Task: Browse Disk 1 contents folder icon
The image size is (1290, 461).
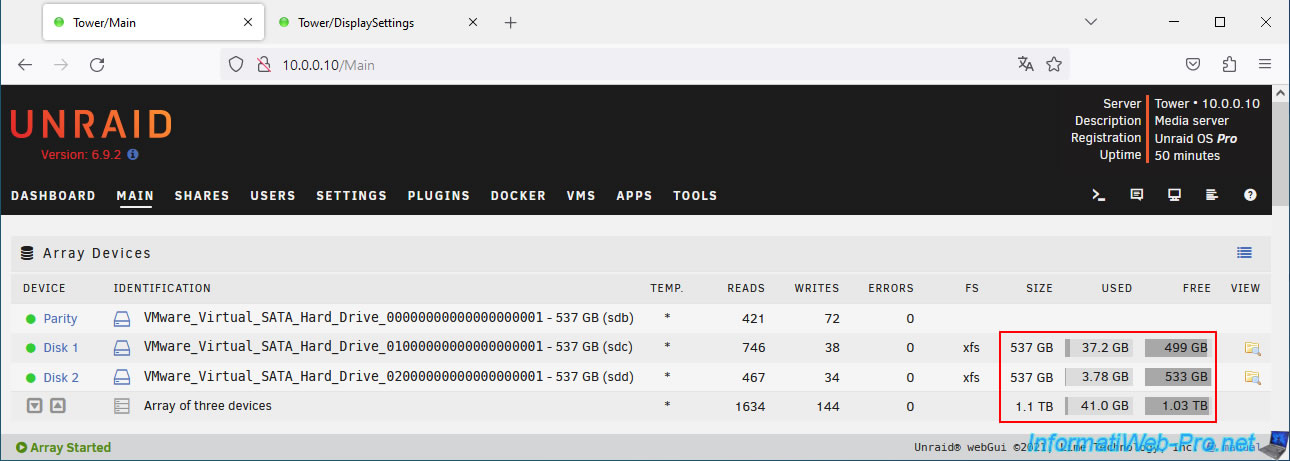Action: 1252,348
